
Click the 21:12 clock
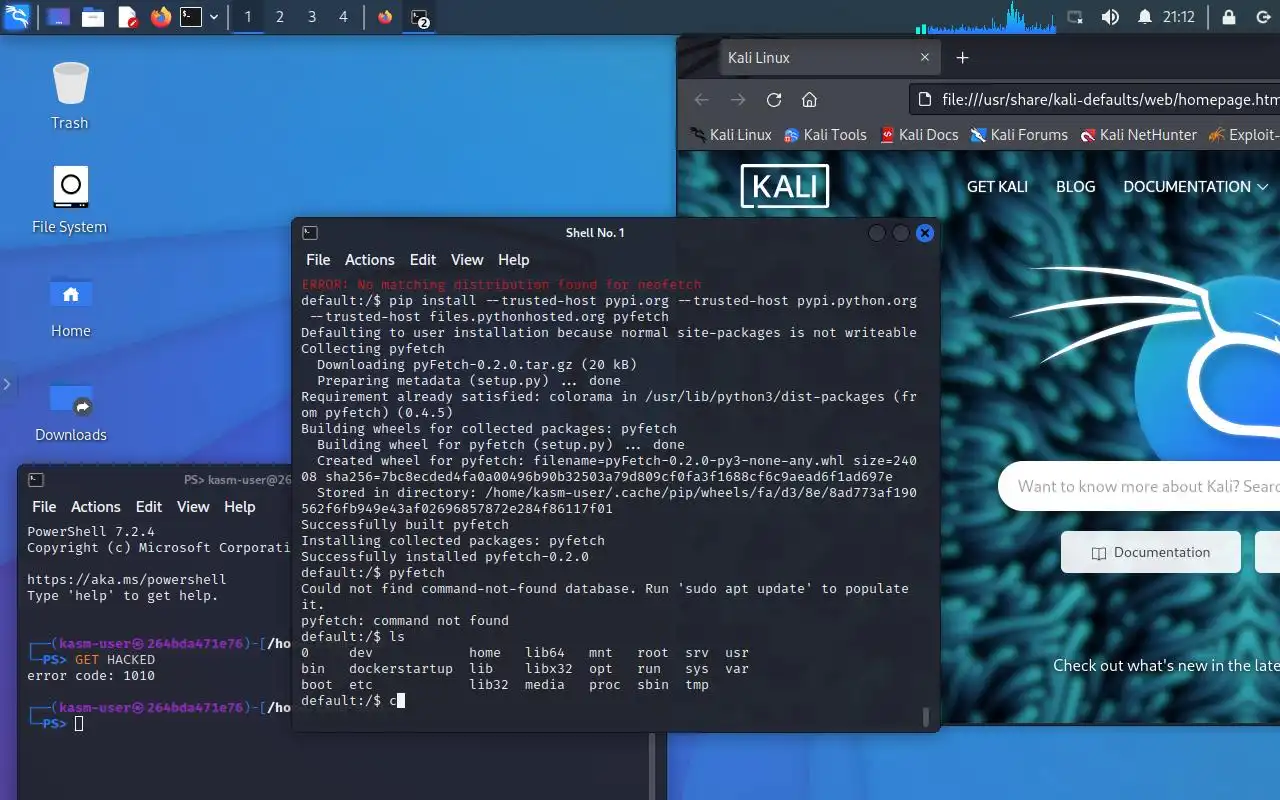[1179, 17]
